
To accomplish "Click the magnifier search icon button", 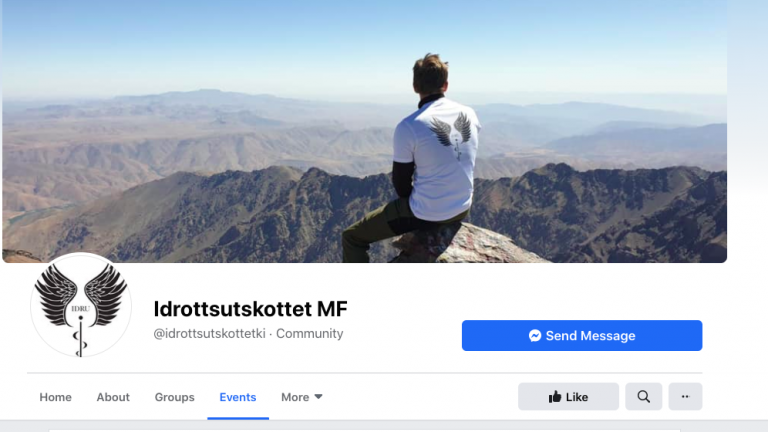I will pos(644,397).
